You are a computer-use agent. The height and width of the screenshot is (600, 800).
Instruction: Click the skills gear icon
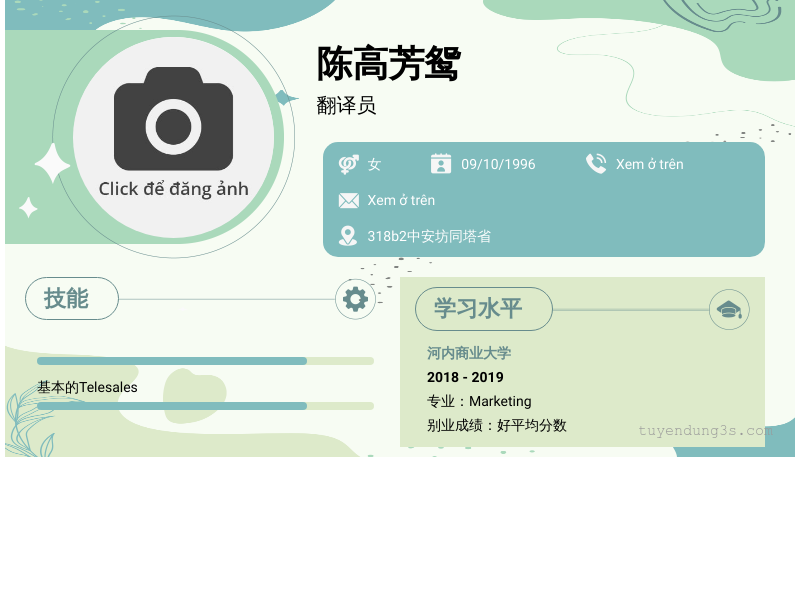click(x=355, y=299)
